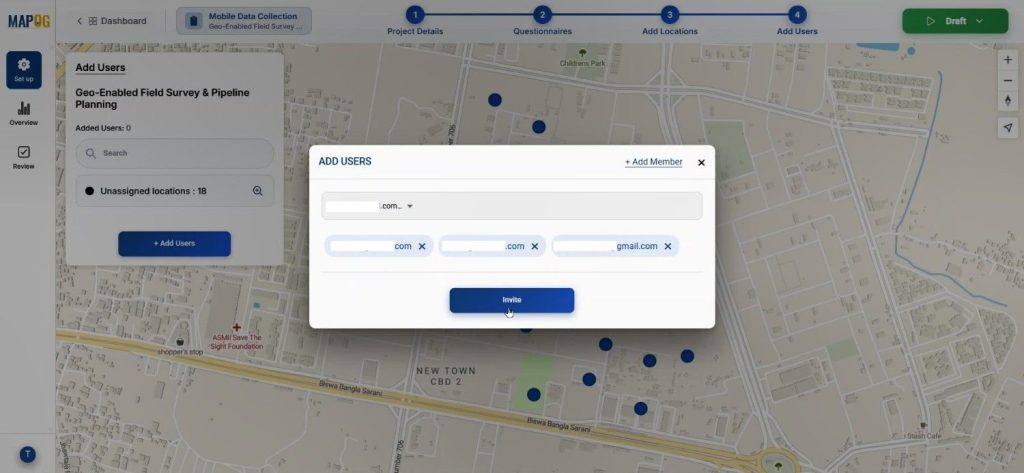The image size is (1024, 473).
Task: Open Mobile Data Collection project chip
Action: [x=244, y=21]
